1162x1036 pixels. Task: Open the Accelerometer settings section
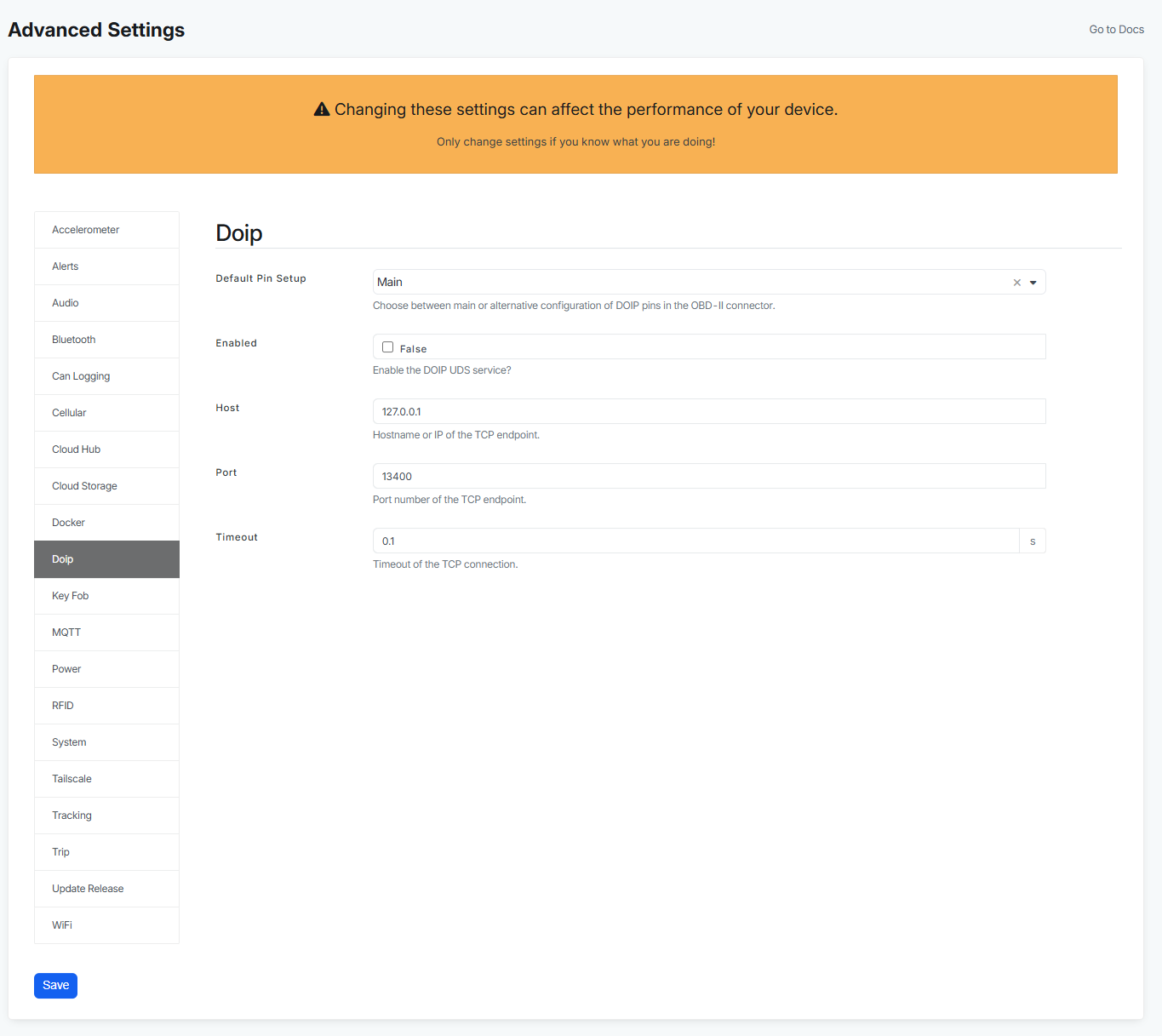click(106, 230)
